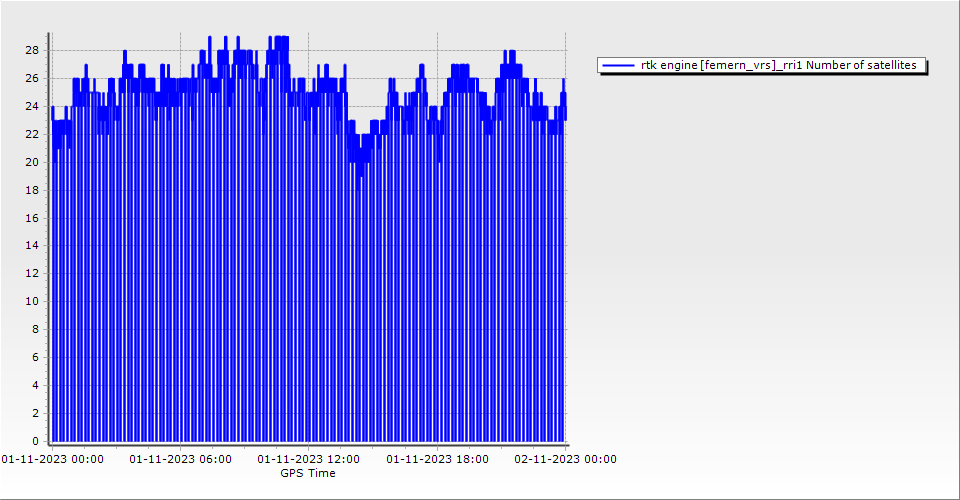The height and width of the screenshot is (500, 960).
Task: Select the y-axis tick label 0
Action: click(35, 441)
